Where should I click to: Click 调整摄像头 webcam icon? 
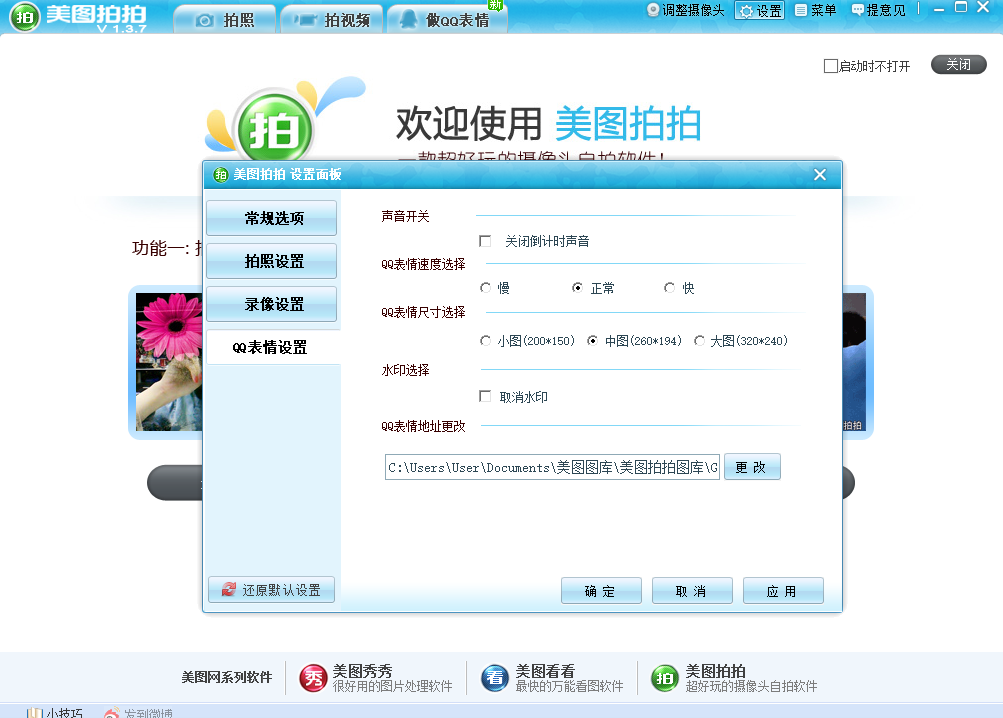pos(654,10)
